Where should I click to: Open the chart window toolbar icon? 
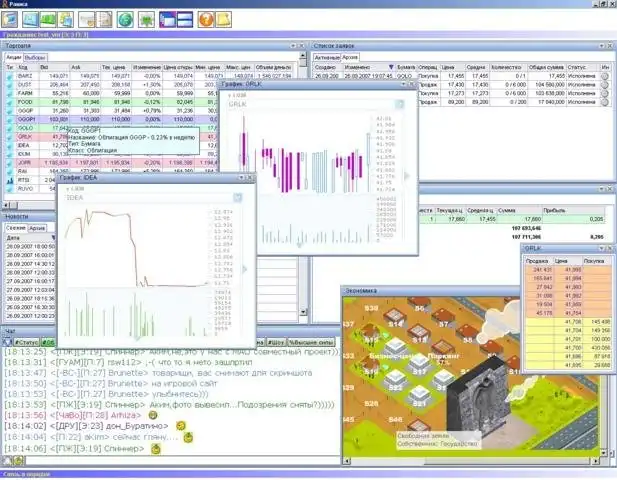click(30, 19)
